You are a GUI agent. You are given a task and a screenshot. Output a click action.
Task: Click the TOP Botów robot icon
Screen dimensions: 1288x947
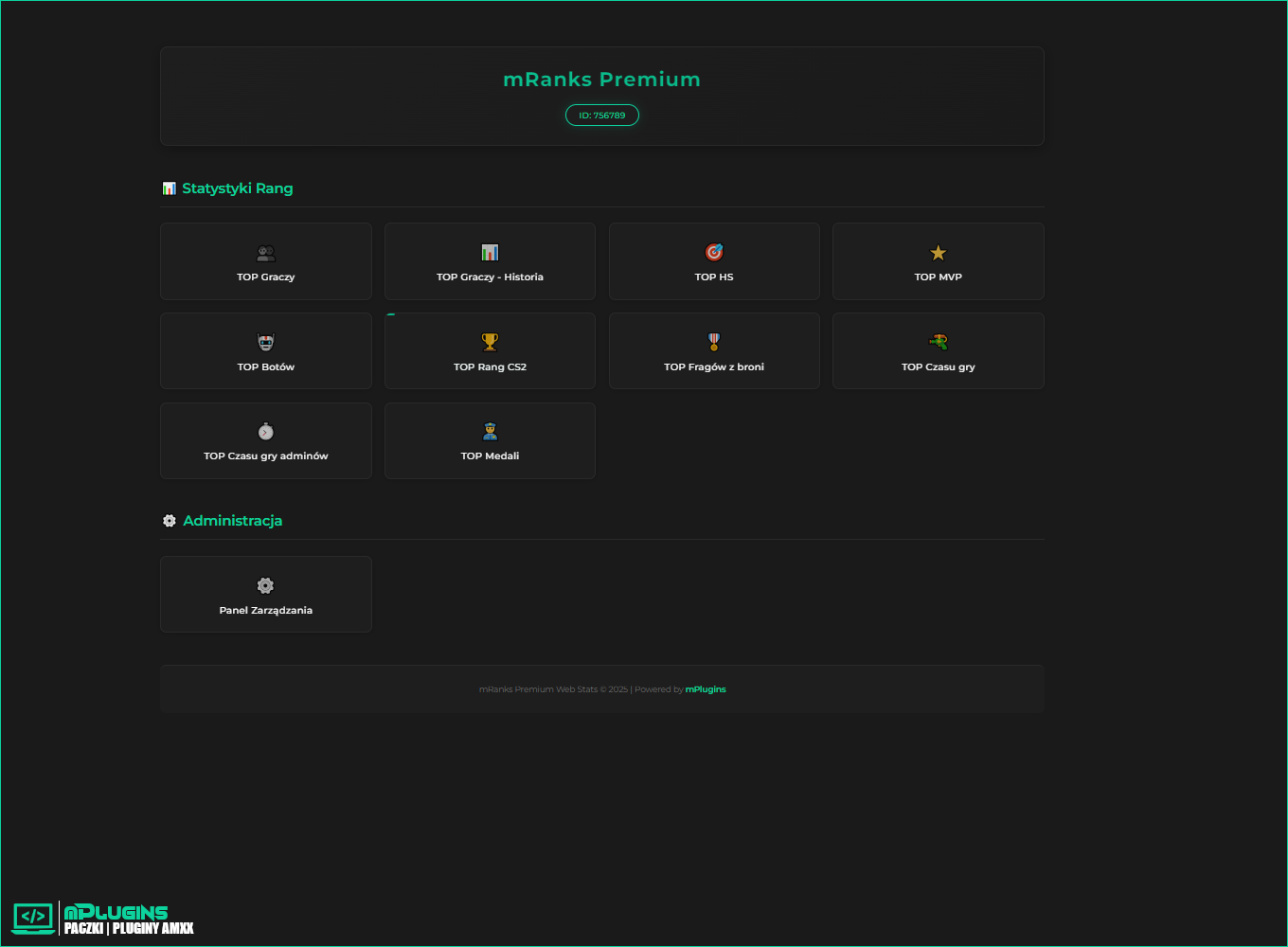pos(266,342)
